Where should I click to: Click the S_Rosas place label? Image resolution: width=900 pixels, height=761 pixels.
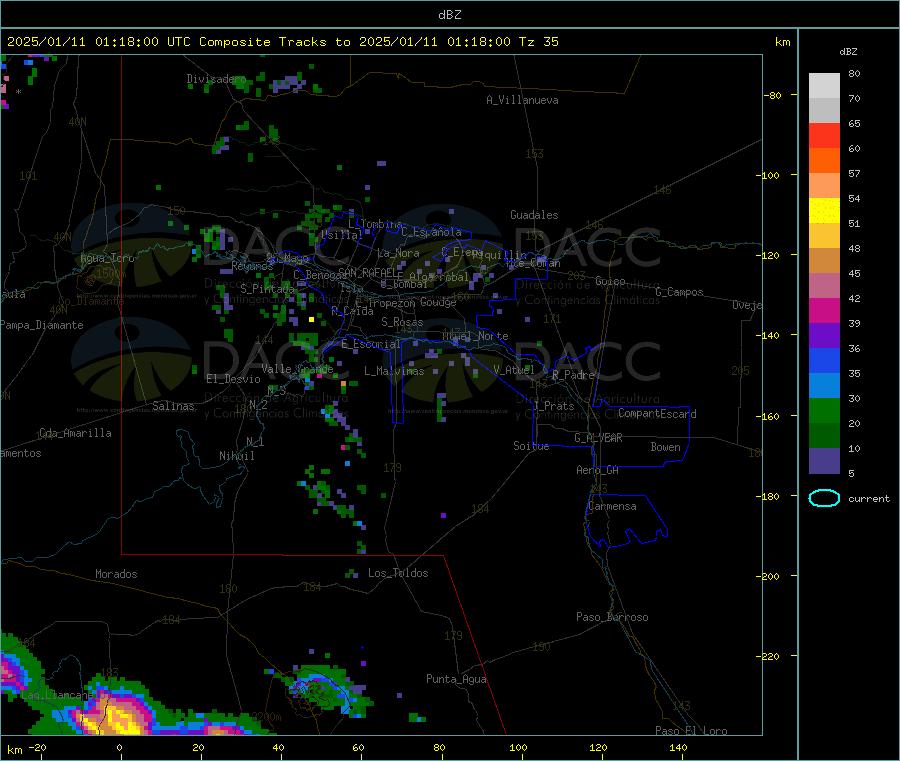pos(402,322)
